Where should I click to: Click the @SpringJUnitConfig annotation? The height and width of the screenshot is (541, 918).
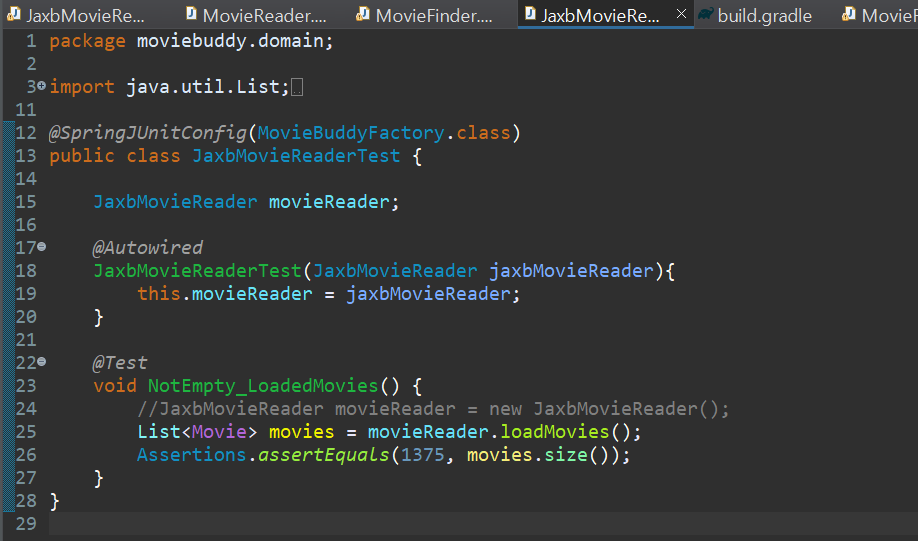(x=148, y=133)
